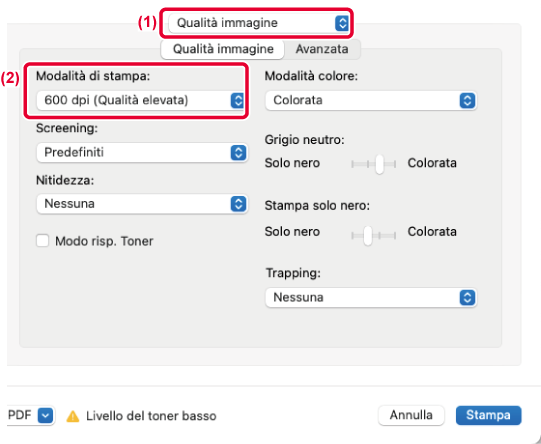Click the Stampa solo nero slider handle
The image size is (541, 444).
(368, 236)
